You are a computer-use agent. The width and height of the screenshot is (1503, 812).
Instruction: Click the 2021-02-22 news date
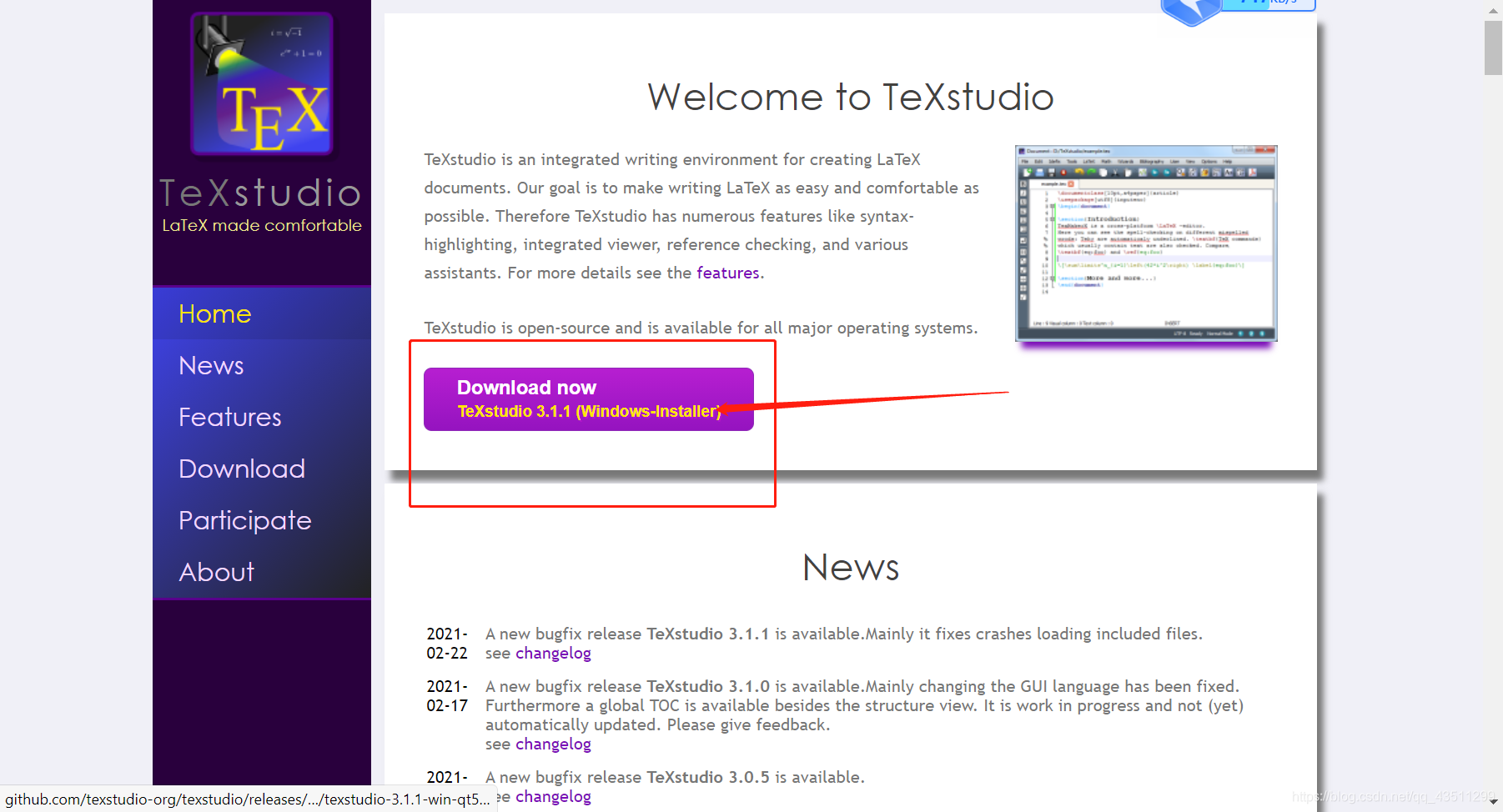tap(447, 644)
